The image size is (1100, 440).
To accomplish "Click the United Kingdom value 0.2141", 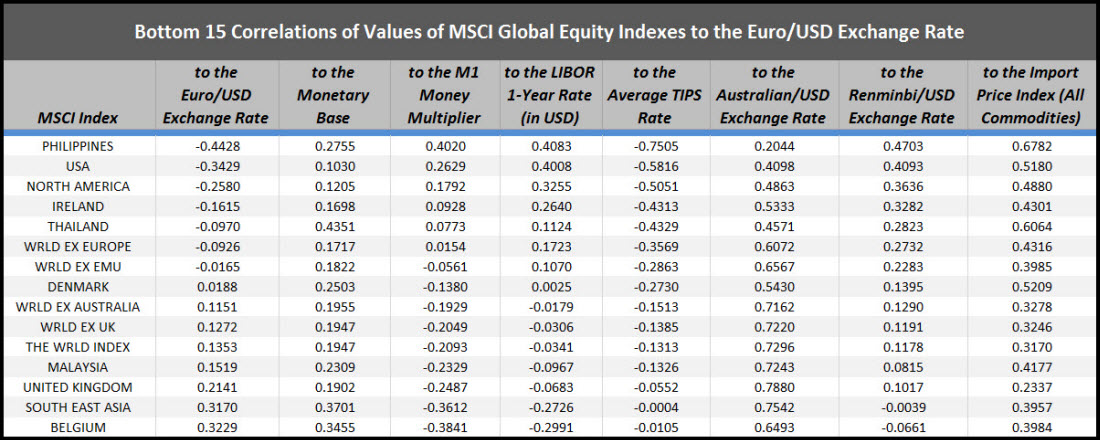I will click(216, 387).
